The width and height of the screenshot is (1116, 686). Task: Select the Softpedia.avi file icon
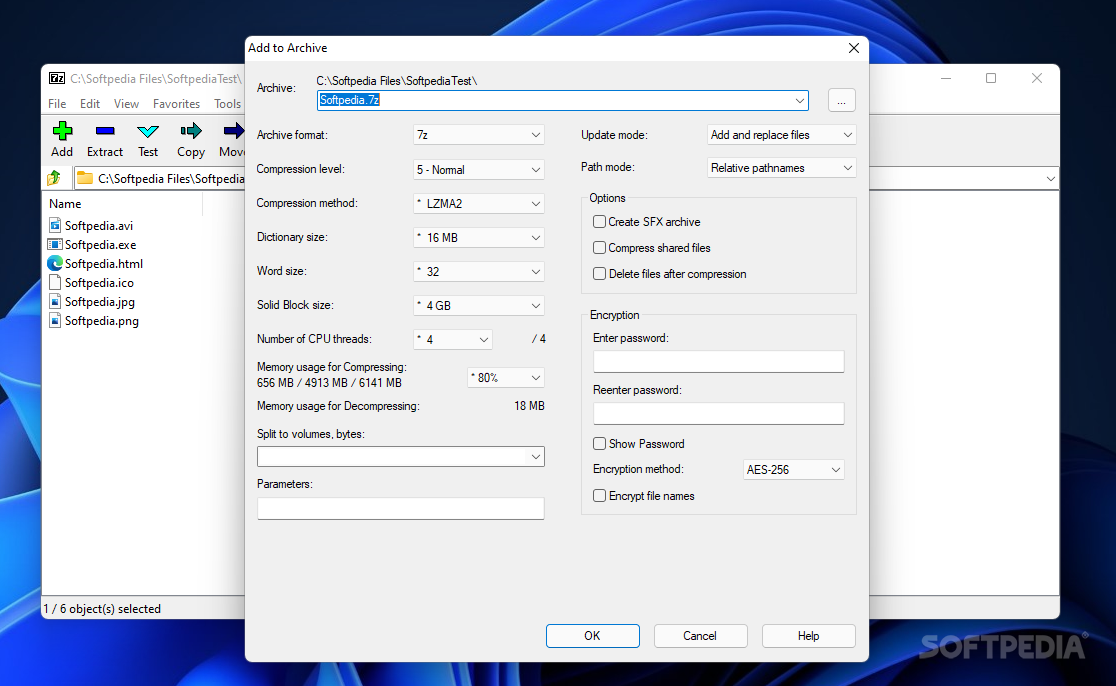click(x=55, y=226)
